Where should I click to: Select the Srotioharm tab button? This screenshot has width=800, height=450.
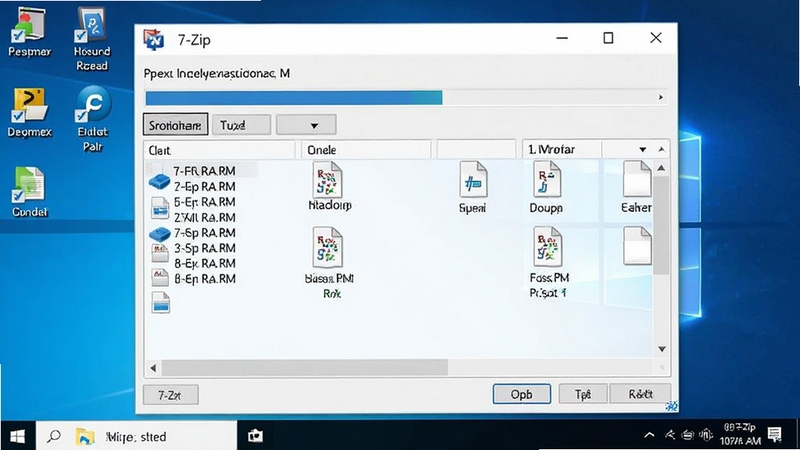(175, 124)
